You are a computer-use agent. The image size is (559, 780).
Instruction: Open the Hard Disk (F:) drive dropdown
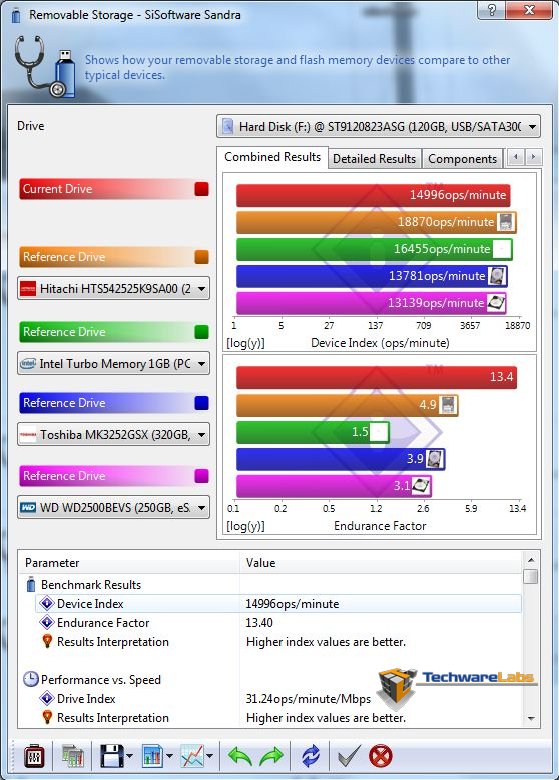[378, 126]
